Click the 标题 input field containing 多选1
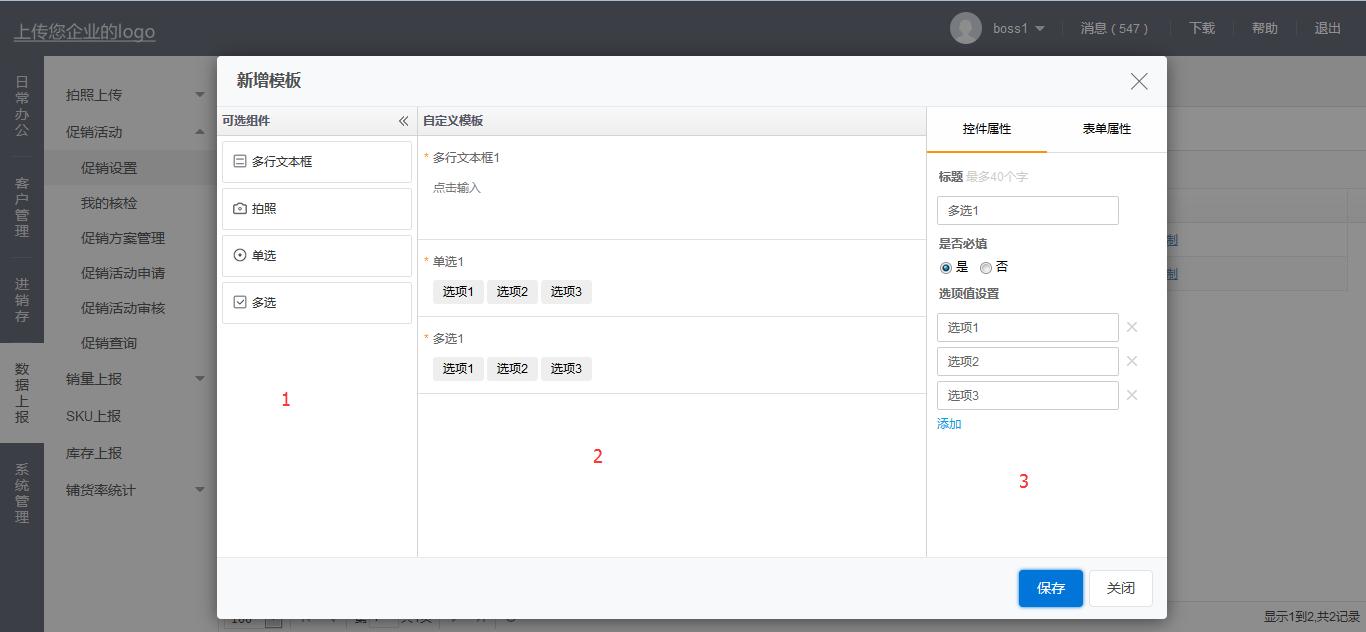Image resolution: width=1366 pixels, height=632 pixels. 1027,211
